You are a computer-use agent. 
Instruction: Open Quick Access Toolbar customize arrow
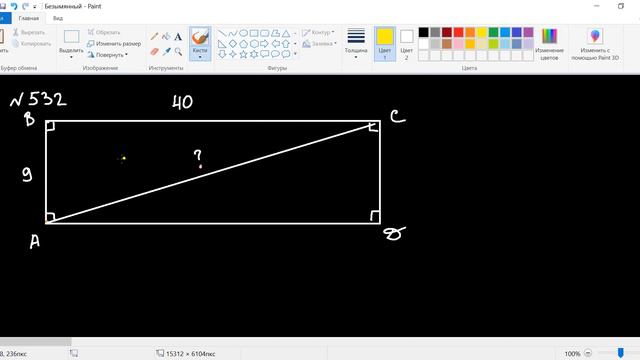tap(35, 7)
